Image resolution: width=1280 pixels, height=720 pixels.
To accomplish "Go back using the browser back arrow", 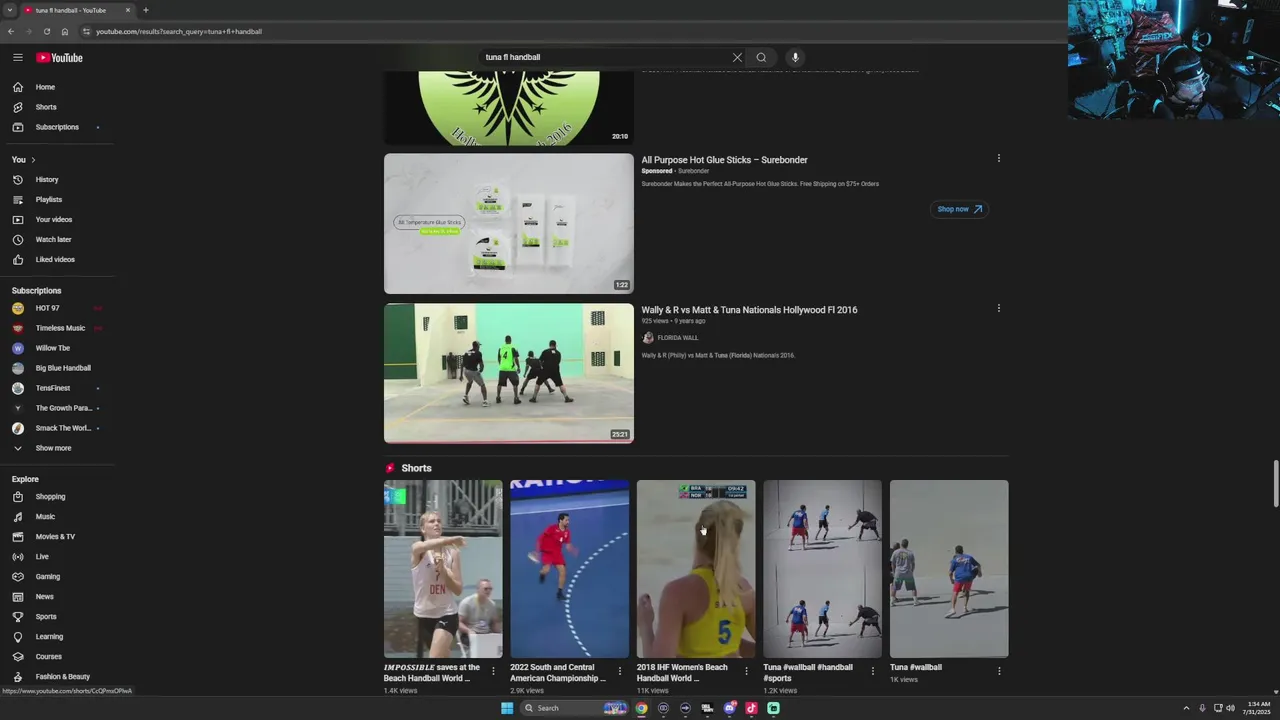I will 11,31.
